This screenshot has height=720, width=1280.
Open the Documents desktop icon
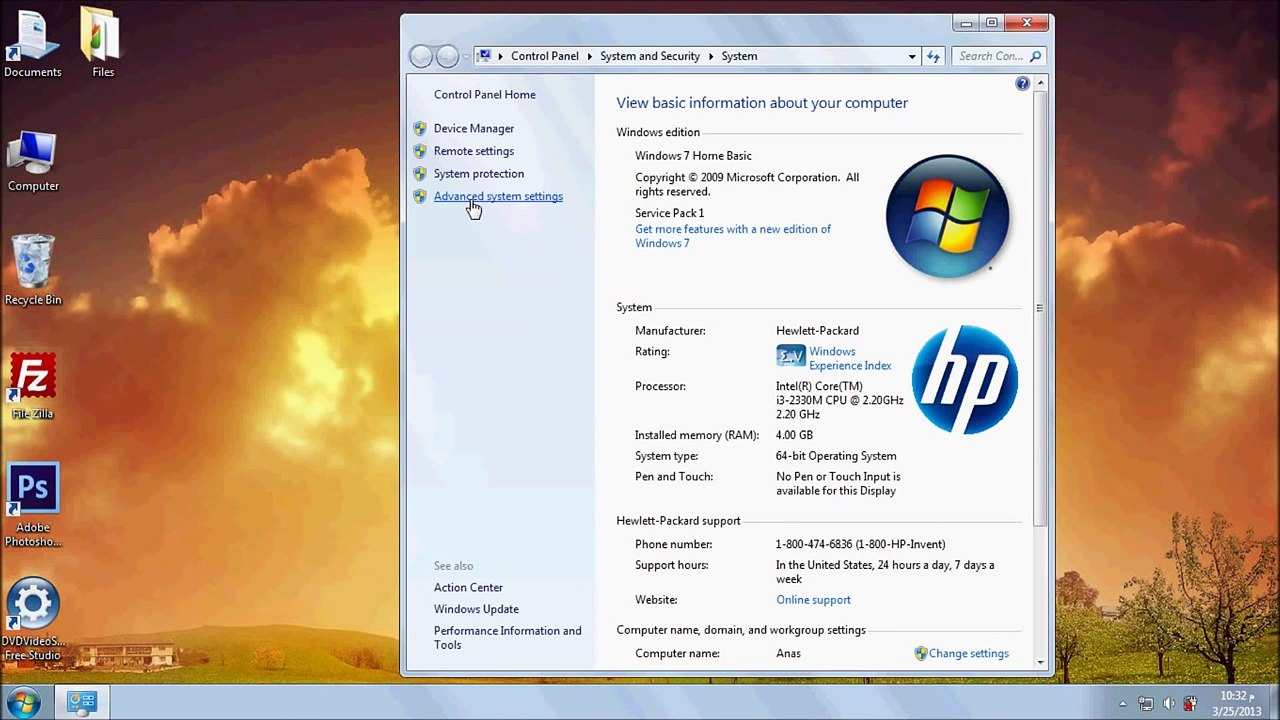pos(32,43)
